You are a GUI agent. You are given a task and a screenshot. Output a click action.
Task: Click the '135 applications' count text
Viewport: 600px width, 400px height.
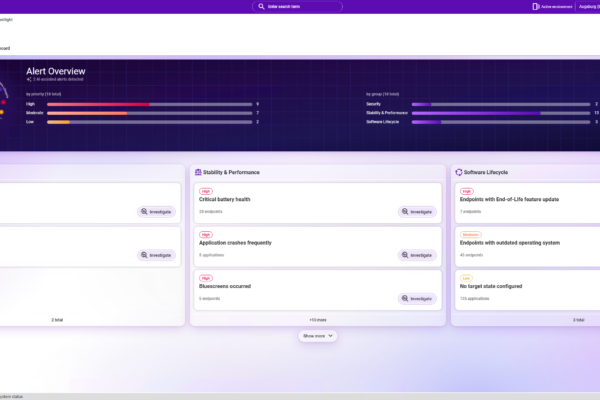click(x=474, y=299)
